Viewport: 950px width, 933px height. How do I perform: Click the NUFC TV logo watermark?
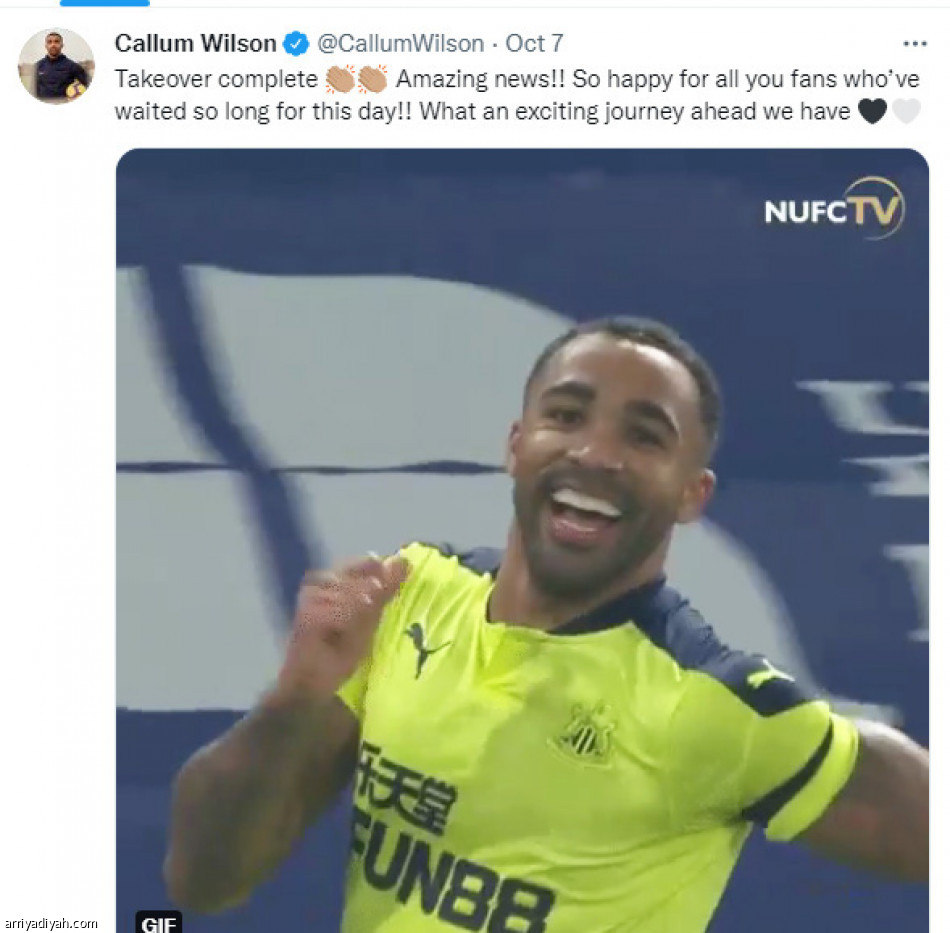point(835,209)
